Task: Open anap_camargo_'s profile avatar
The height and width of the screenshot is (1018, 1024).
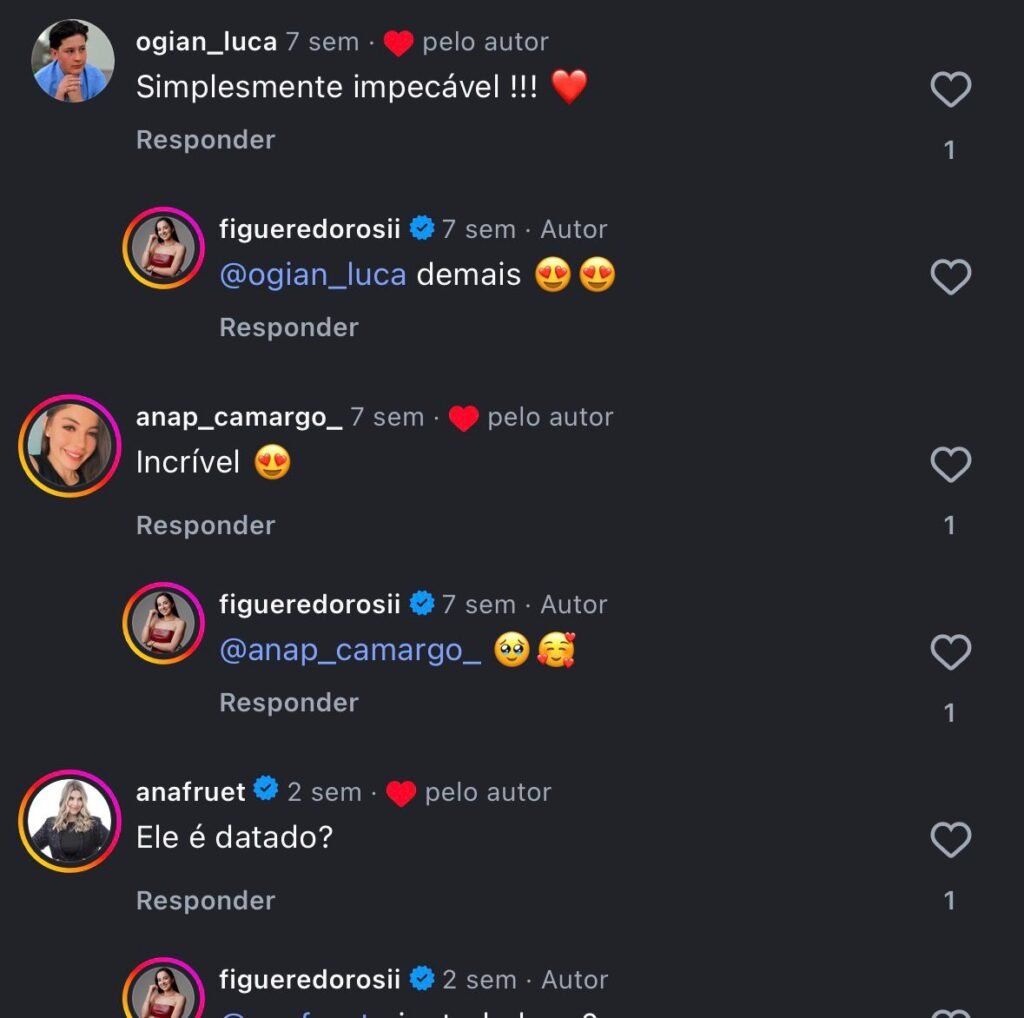Action: (69, 446)
